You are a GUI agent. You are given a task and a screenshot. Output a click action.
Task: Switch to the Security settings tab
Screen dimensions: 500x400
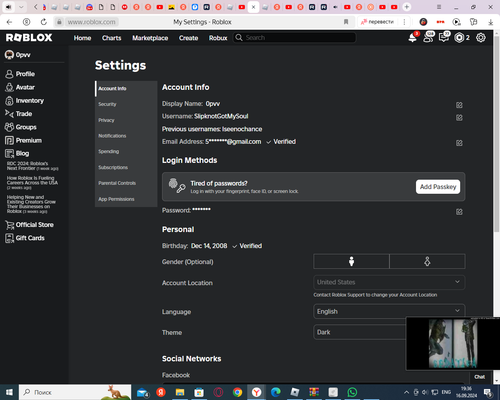click(x=126, y=104)
